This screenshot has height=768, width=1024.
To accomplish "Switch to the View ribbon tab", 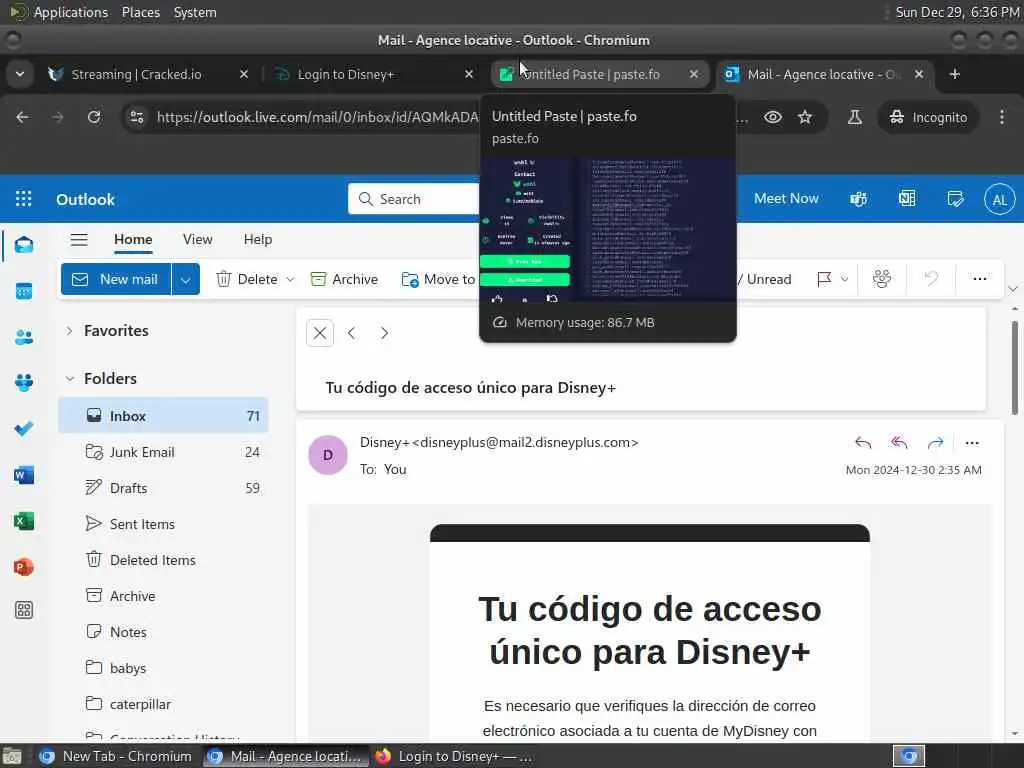I will pos(197,240).
